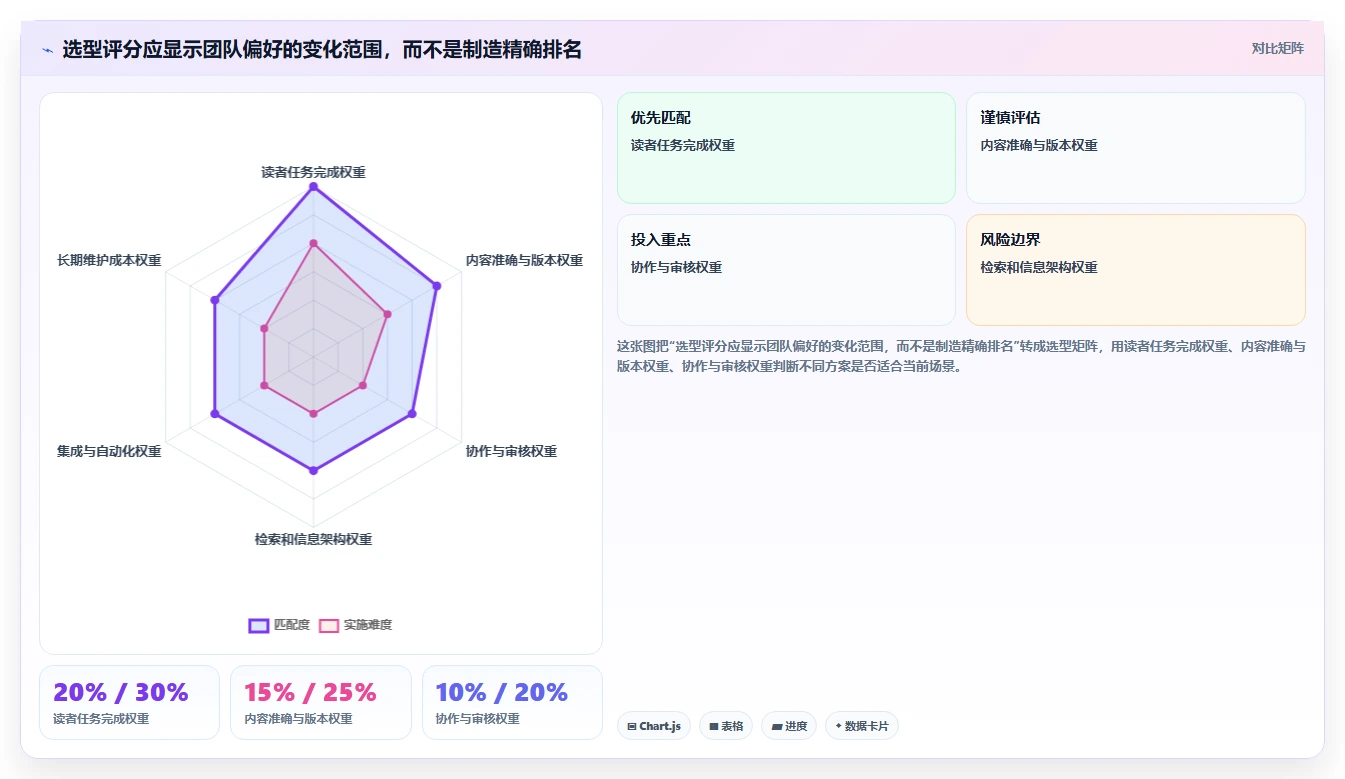
Task: Click the icon in 表格 tag
Action: [714, 727]
